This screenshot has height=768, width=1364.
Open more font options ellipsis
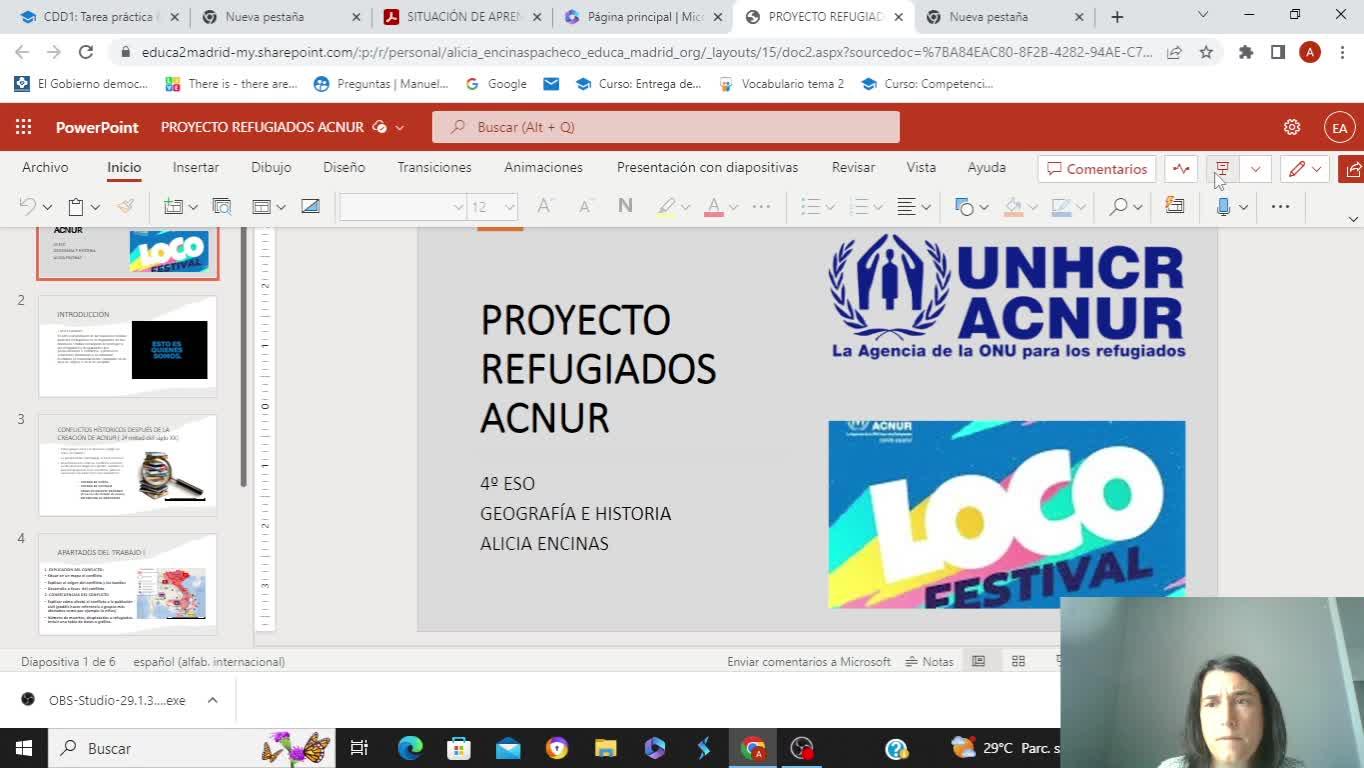[x=761, y=206]
